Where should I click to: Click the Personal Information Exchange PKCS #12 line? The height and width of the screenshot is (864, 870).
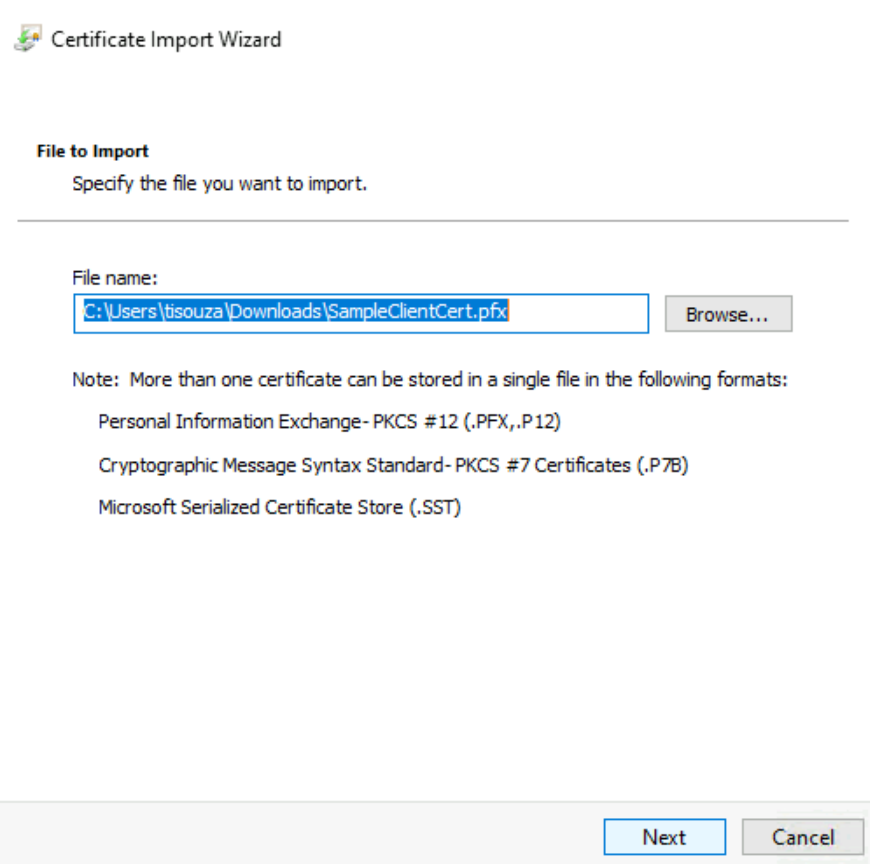(x=330, y=422)
